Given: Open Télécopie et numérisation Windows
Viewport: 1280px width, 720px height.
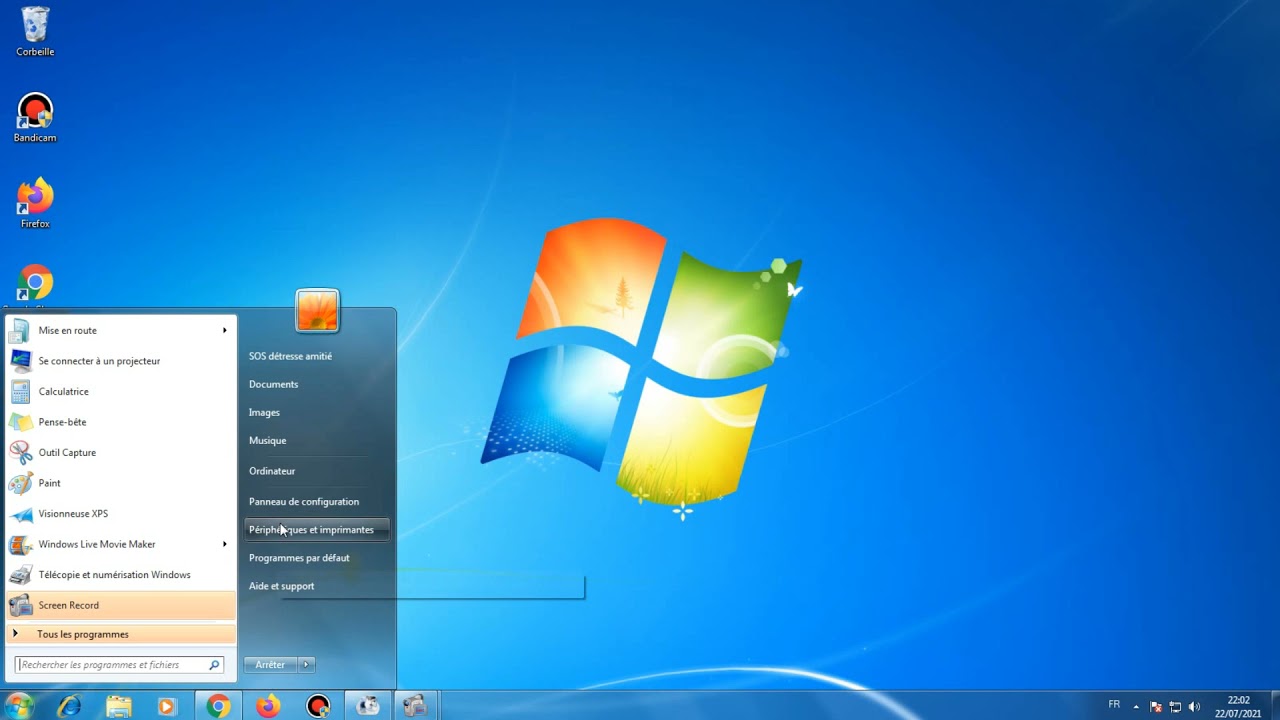Looking at the screenshot, I should click(120, 575).
